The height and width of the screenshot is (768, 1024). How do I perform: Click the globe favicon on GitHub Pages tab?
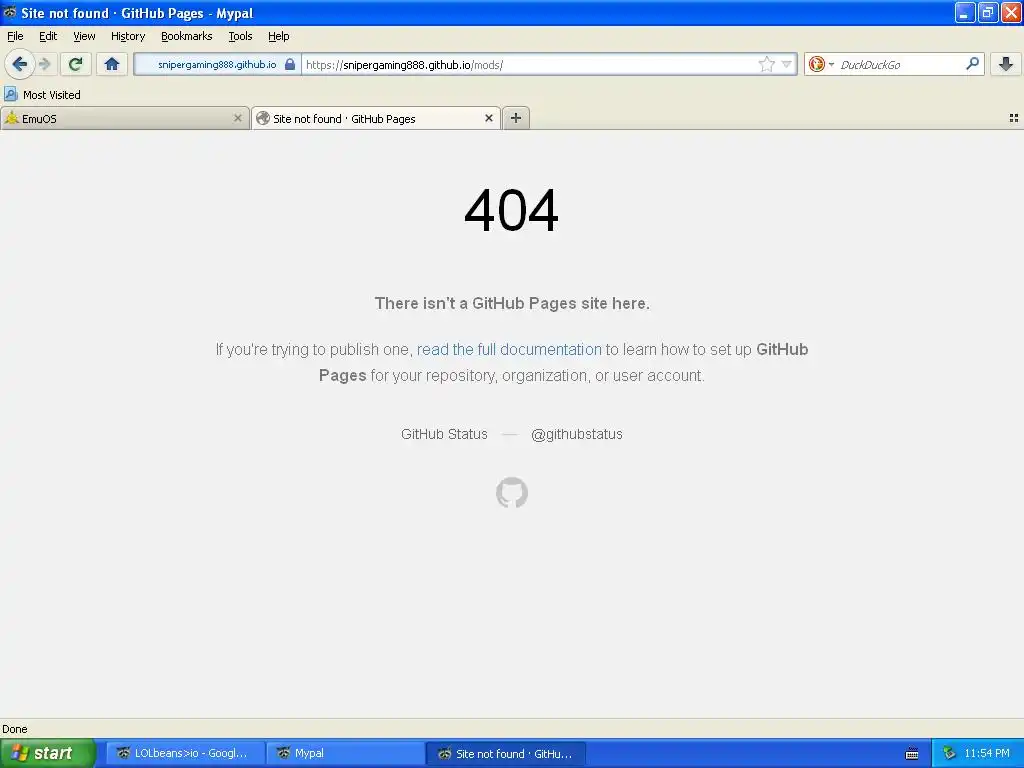click(x=263, y=118)
